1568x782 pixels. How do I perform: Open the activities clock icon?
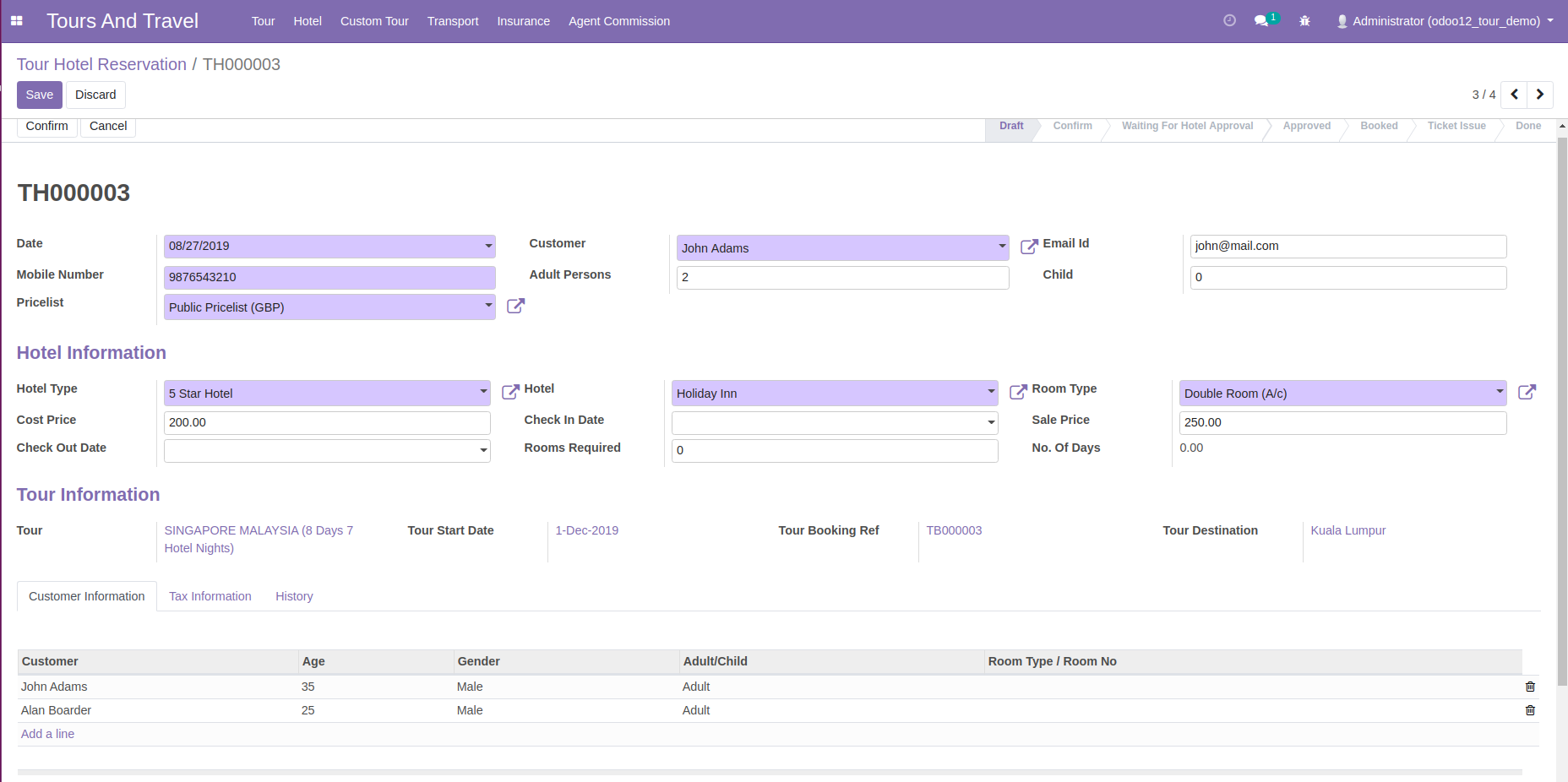coord(1229,20)
